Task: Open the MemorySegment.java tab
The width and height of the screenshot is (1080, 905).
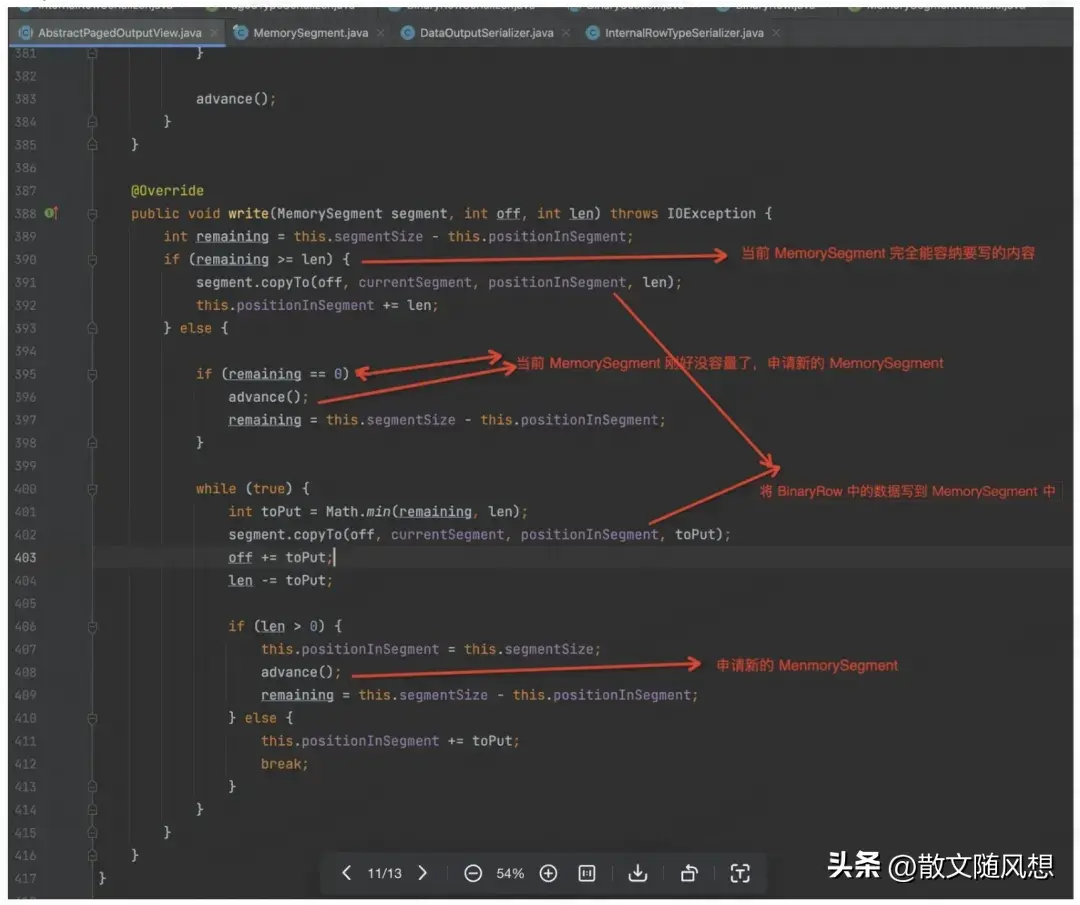Action: pyautogui.click(x=310, y=33)
